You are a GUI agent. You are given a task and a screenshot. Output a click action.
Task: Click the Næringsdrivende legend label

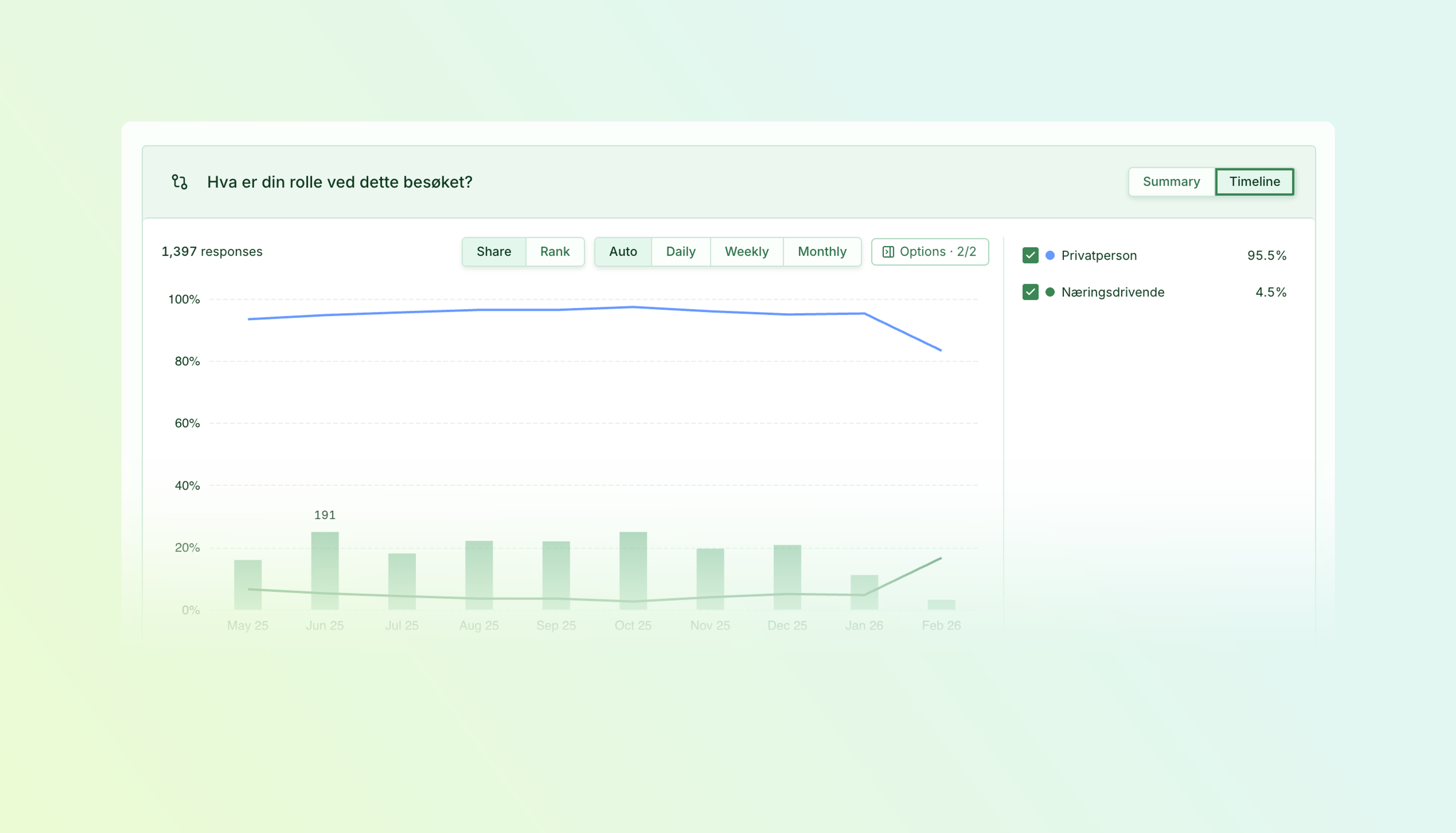[1112, 292]
